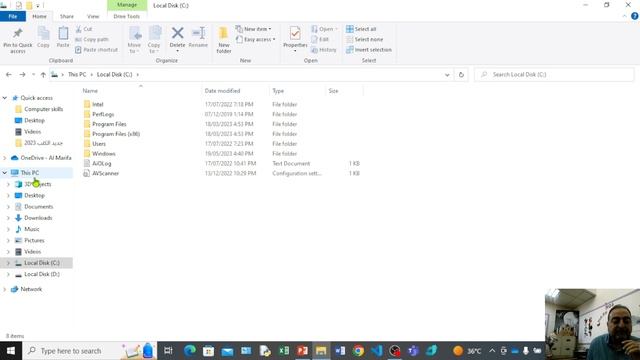Choose Copy path in Clipboard group

[92, 40]
